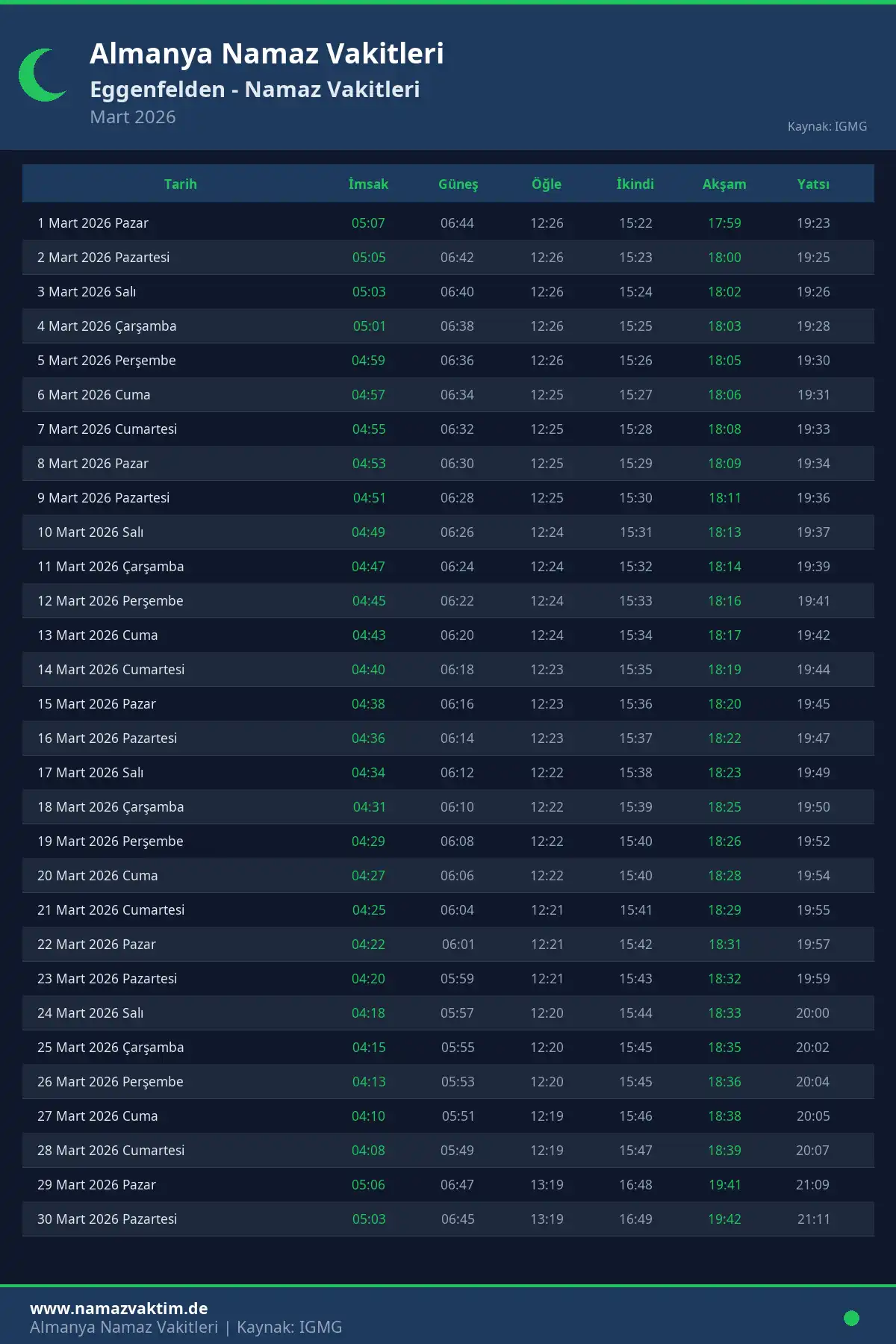Click the Mart 2026 month label

pyautogui.click(x=133, y=117)
